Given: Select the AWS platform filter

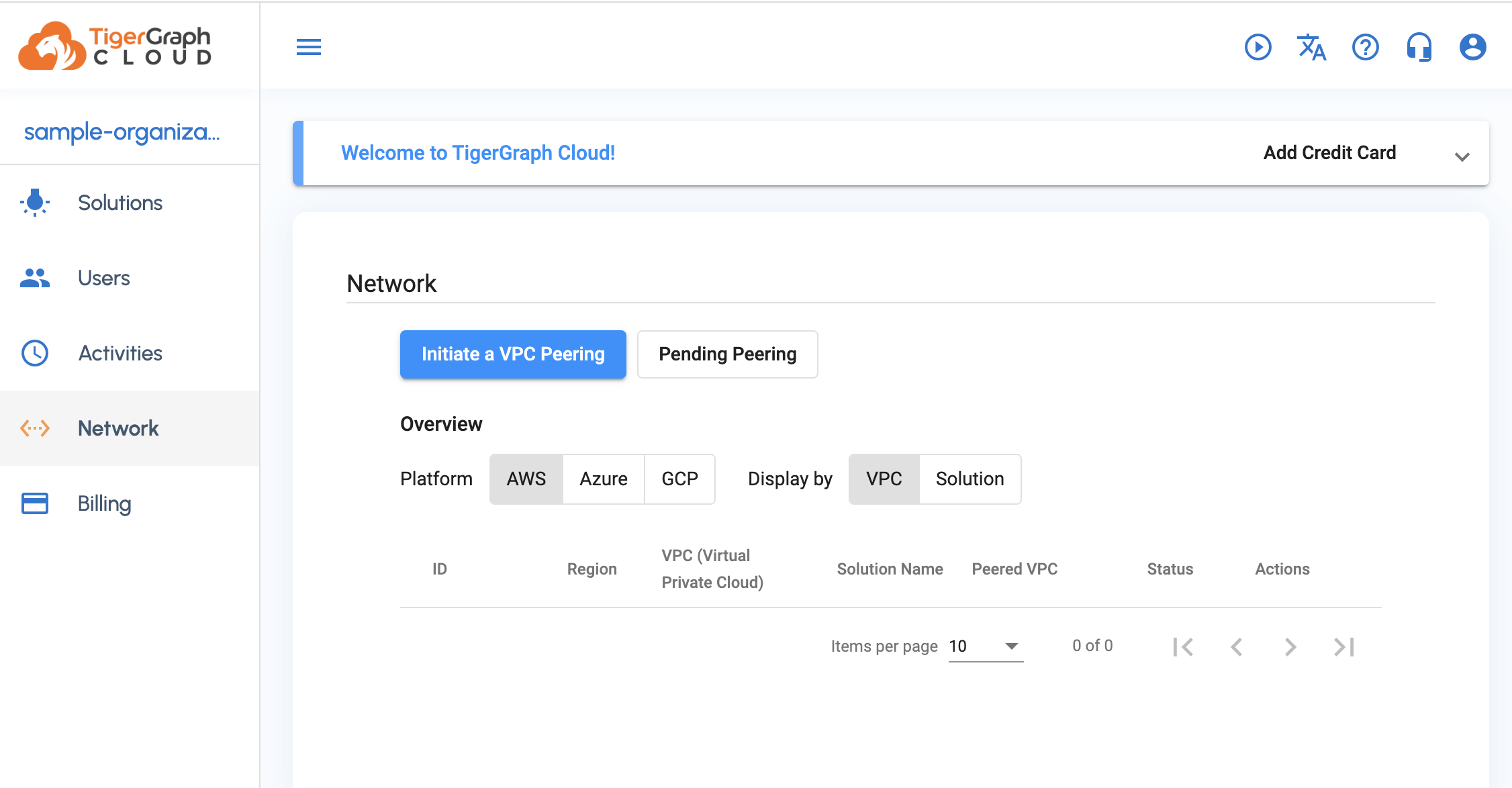Looking at the screenshot, I should point(527,479).
